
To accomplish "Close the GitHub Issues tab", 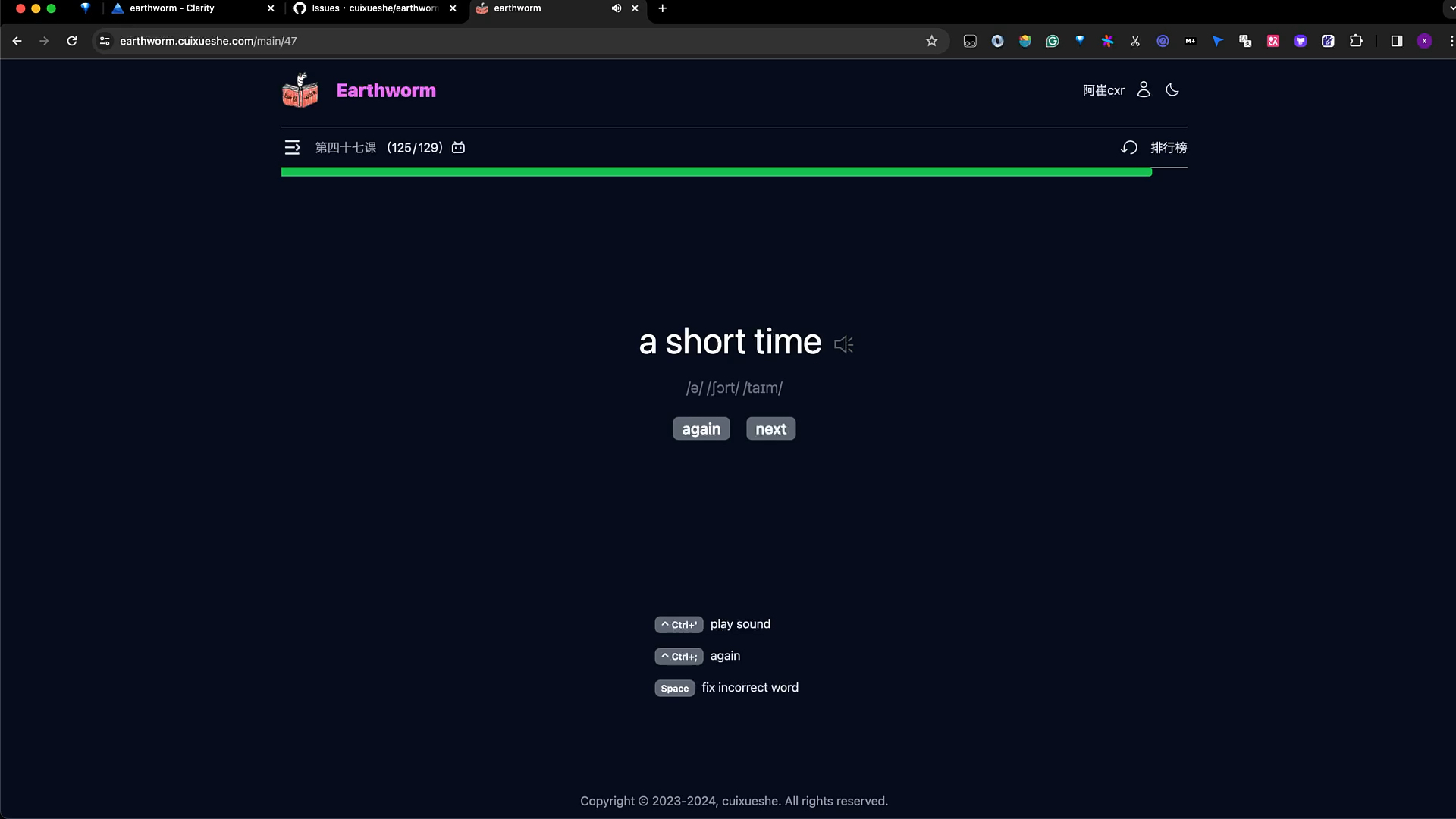I will tap(453, 8).
